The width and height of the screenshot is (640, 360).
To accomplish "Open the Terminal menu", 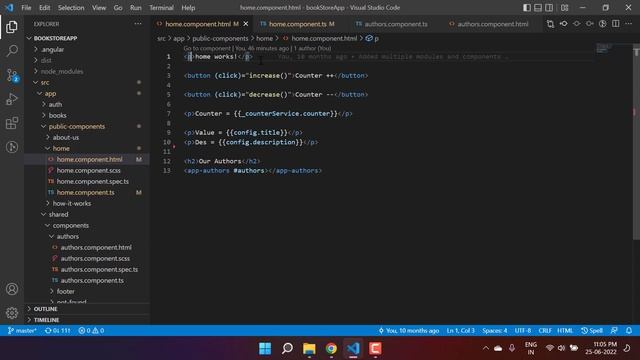I will (161, 8).
